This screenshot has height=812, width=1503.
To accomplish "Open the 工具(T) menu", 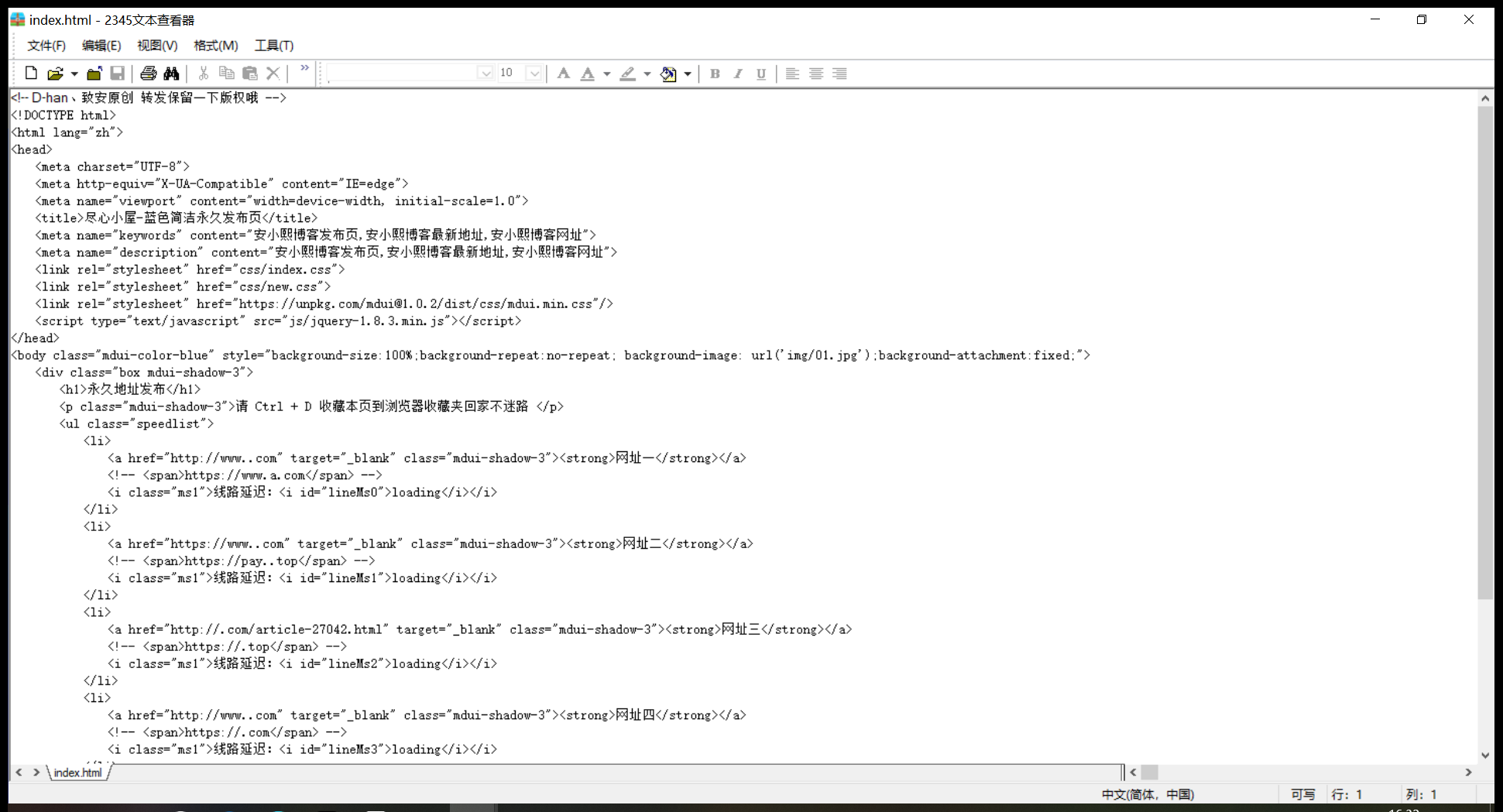I will pos(274,46).
